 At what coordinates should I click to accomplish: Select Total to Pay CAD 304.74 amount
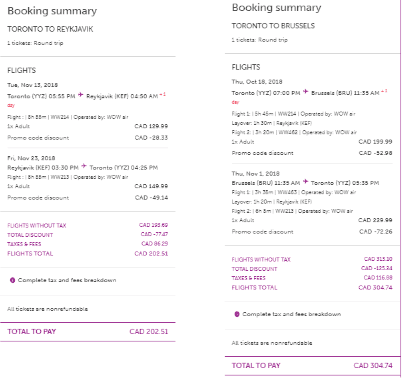(x=373, y=366)
